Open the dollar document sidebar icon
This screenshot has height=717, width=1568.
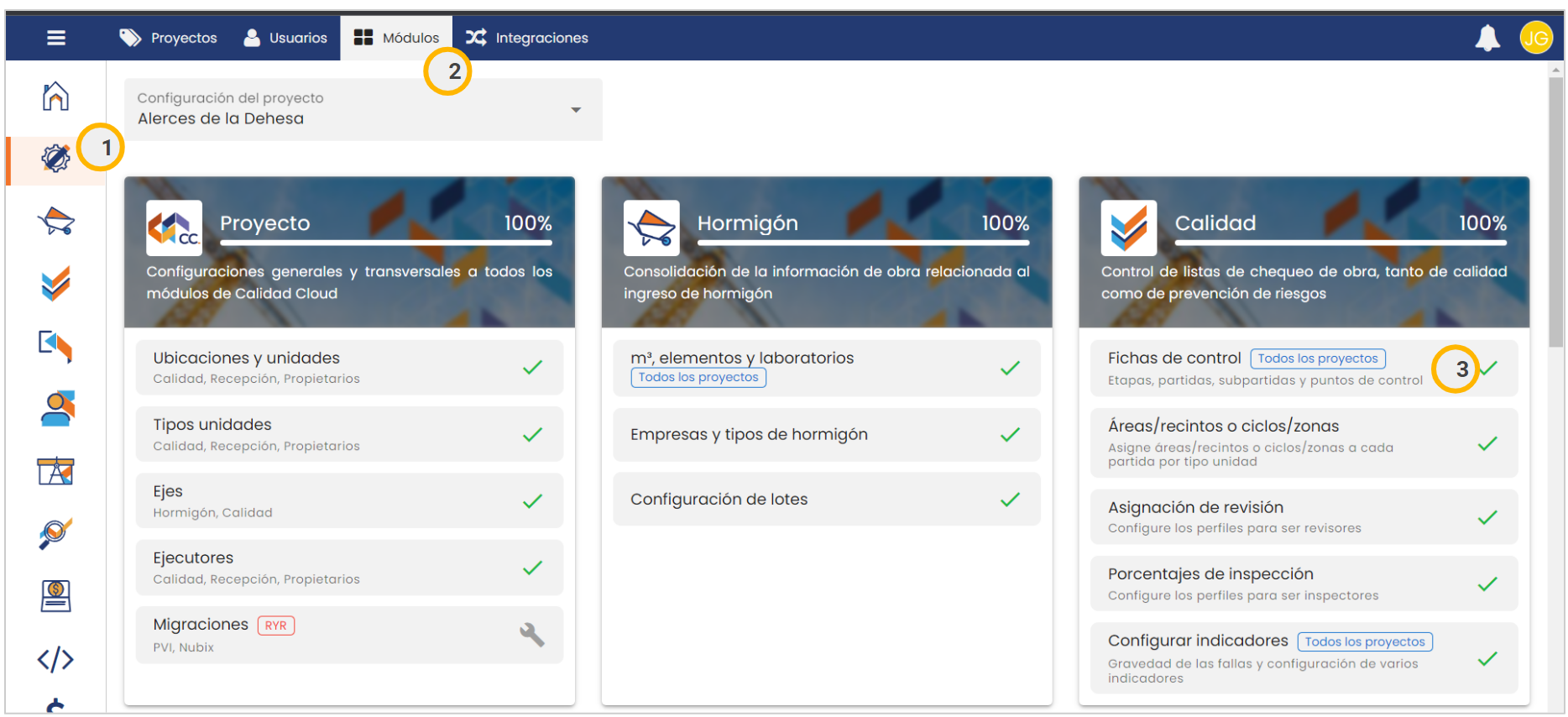55,596
